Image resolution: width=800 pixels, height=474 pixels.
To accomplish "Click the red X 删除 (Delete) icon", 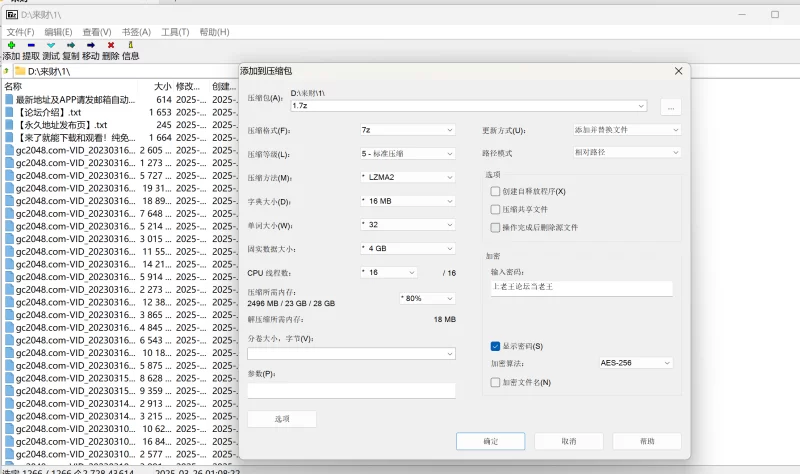I will [111, 45].
